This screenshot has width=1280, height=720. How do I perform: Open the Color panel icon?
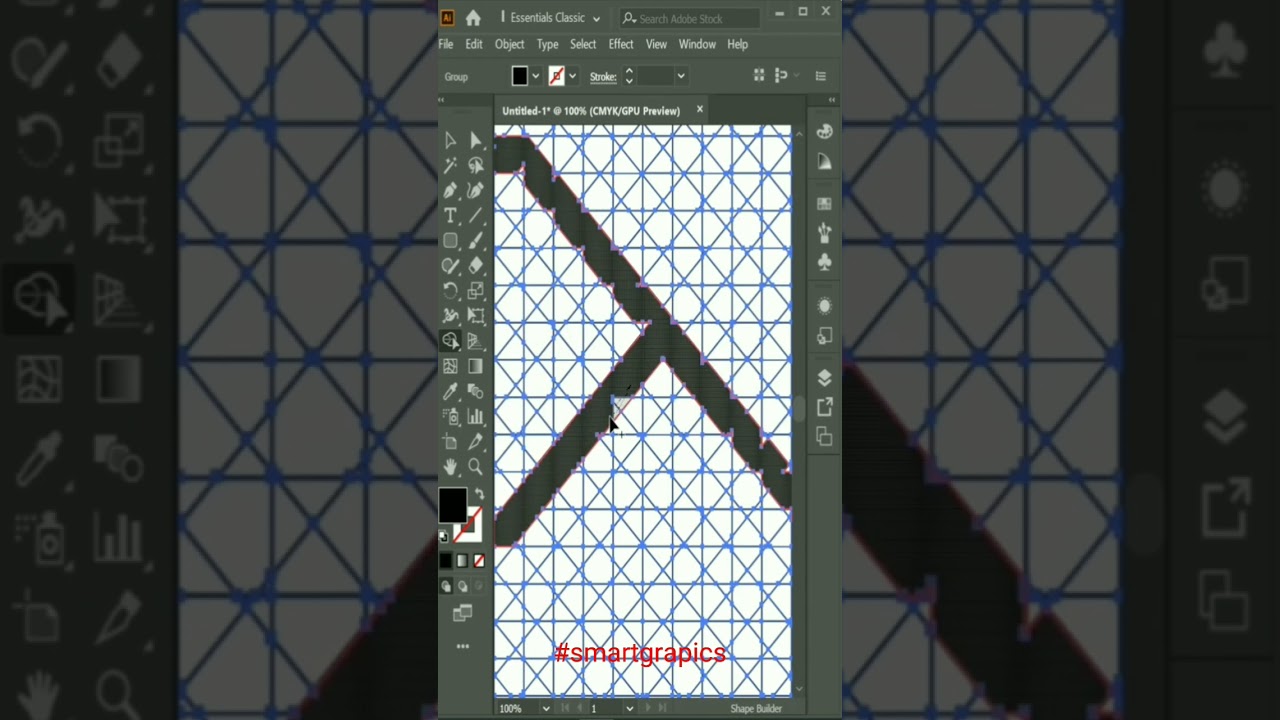(824, 131)
